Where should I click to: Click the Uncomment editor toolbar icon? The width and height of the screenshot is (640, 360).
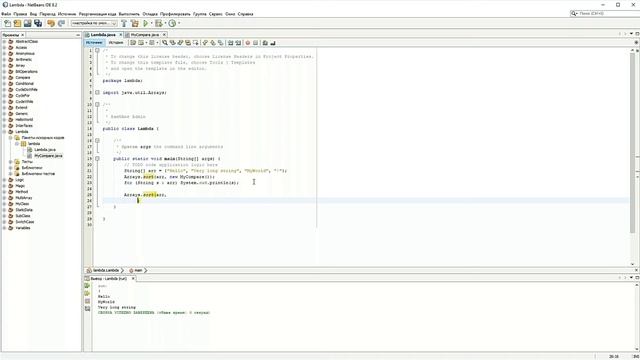point(273,42)
